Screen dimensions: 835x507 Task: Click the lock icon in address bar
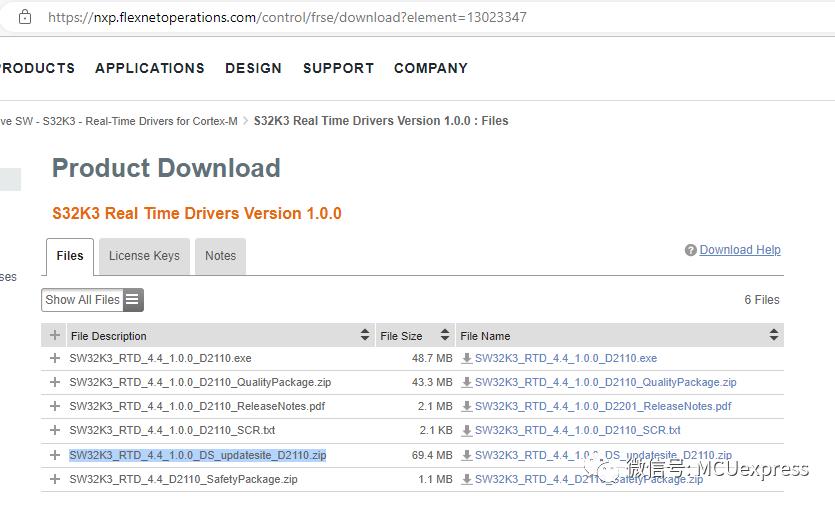tap(24, 17)
